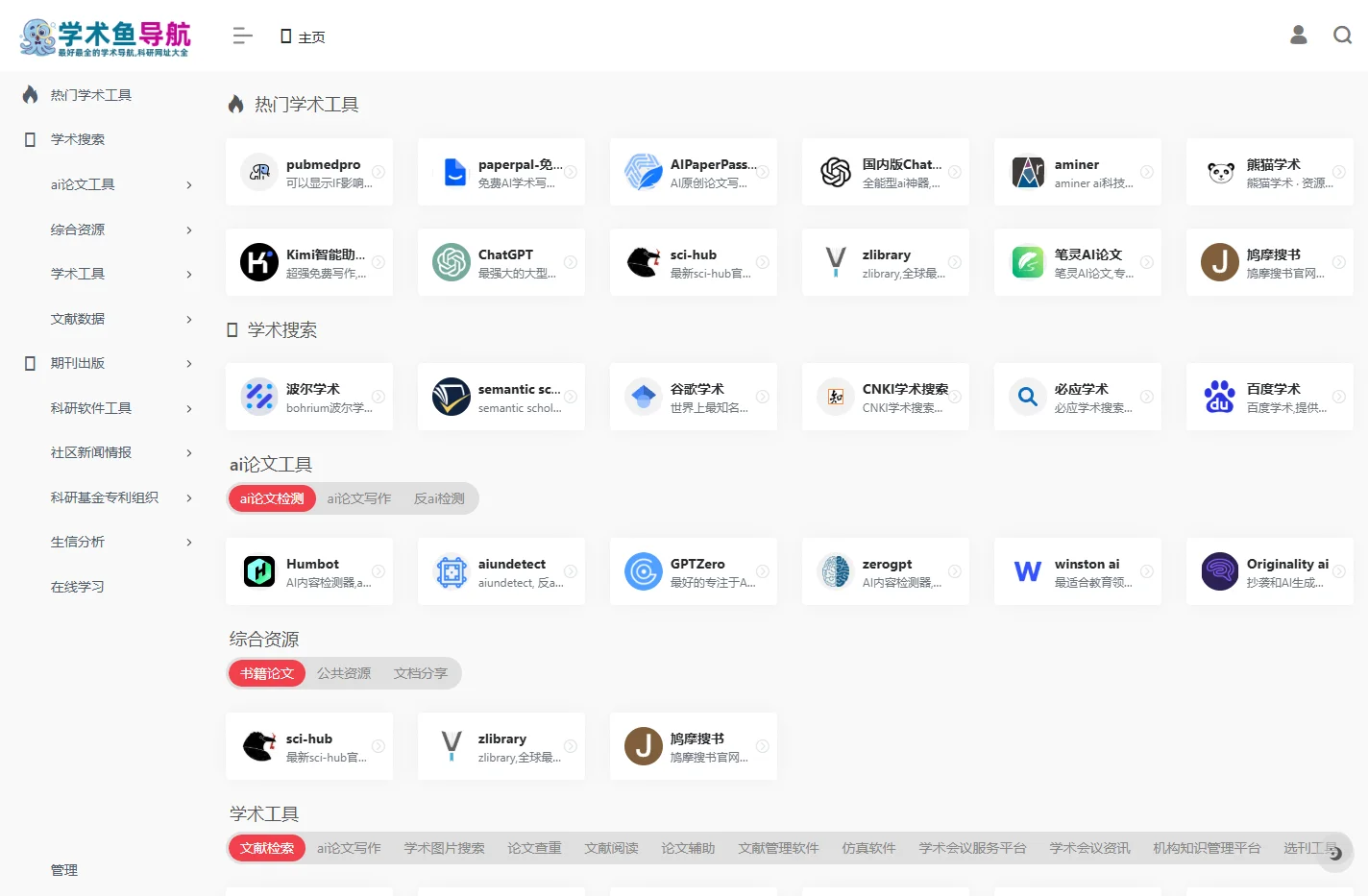Viewport: 1368px width, 896px height.
Task: Open the winston ai W icon
Action: point(1028,571)
